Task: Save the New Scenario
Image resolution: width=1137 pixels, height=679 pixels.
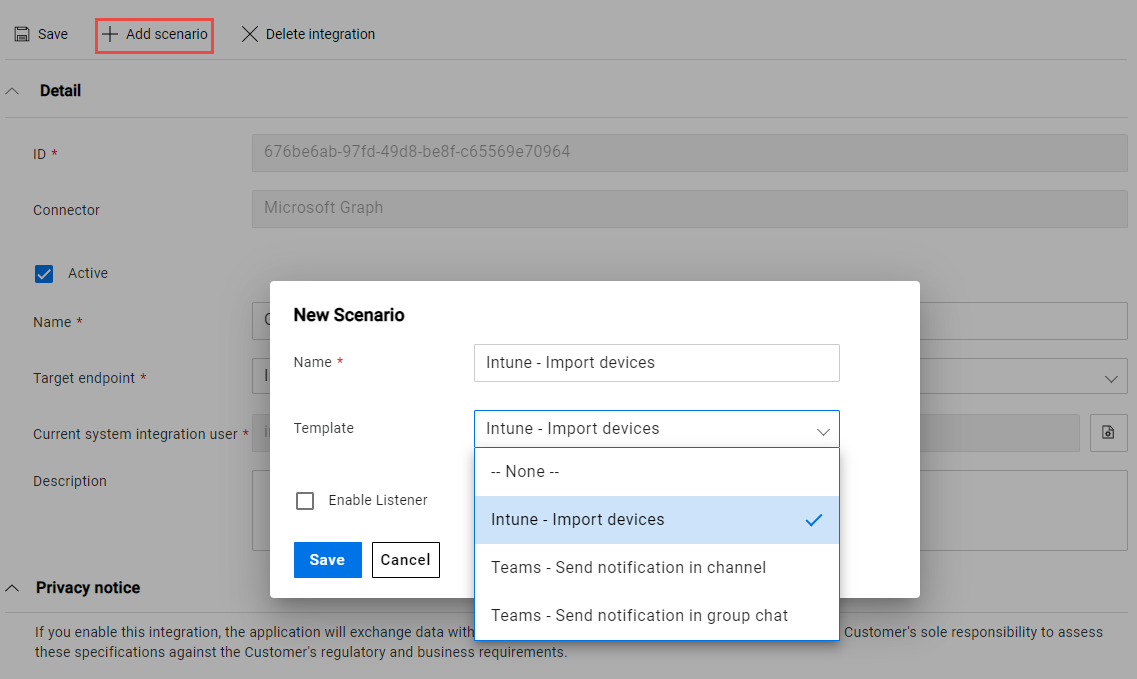Action: tap(327, 560)
